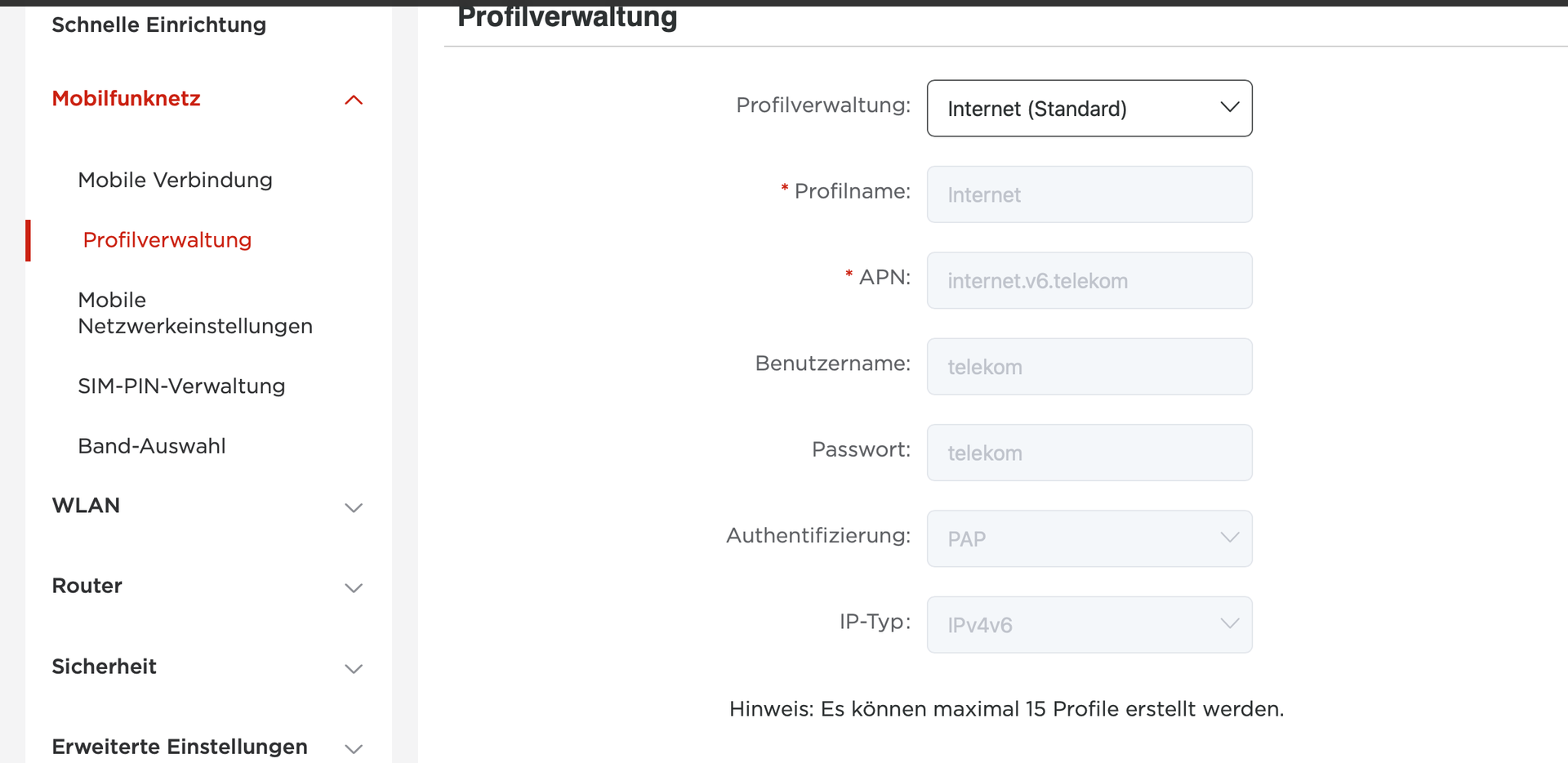Screen dimensions: 1568x763
Task: Select Profilverwaltung in the sidebar
Action: pyautogui.click(x=167, y=240)
